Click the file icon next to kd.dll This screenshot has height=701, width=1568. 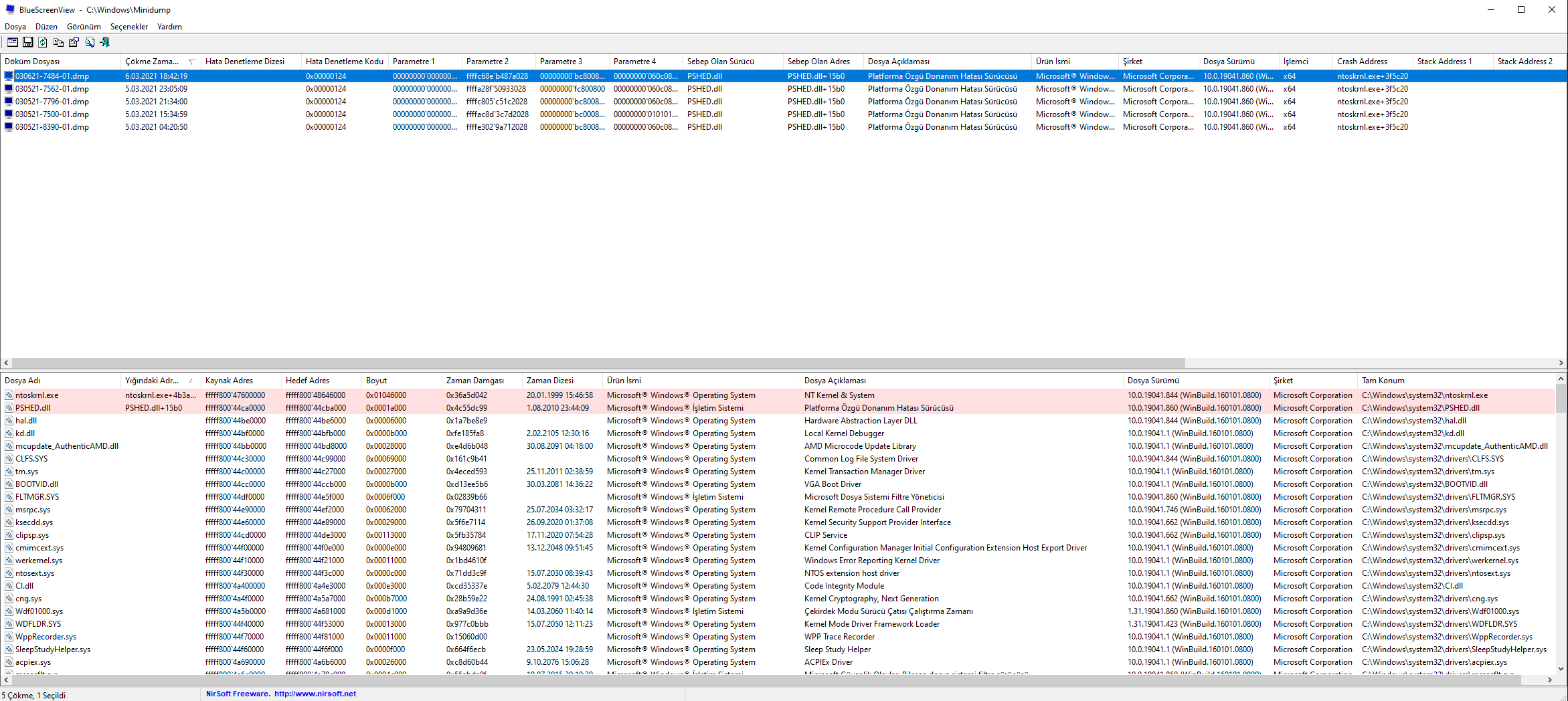click(9, 433)
